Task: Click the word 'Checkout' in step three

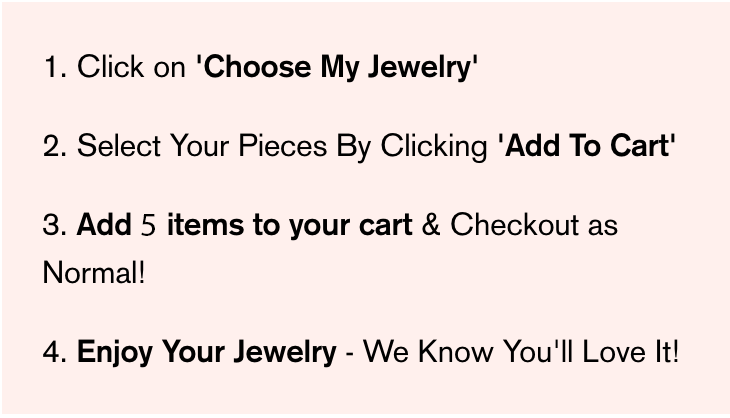Action: click(x=514, y=225)
